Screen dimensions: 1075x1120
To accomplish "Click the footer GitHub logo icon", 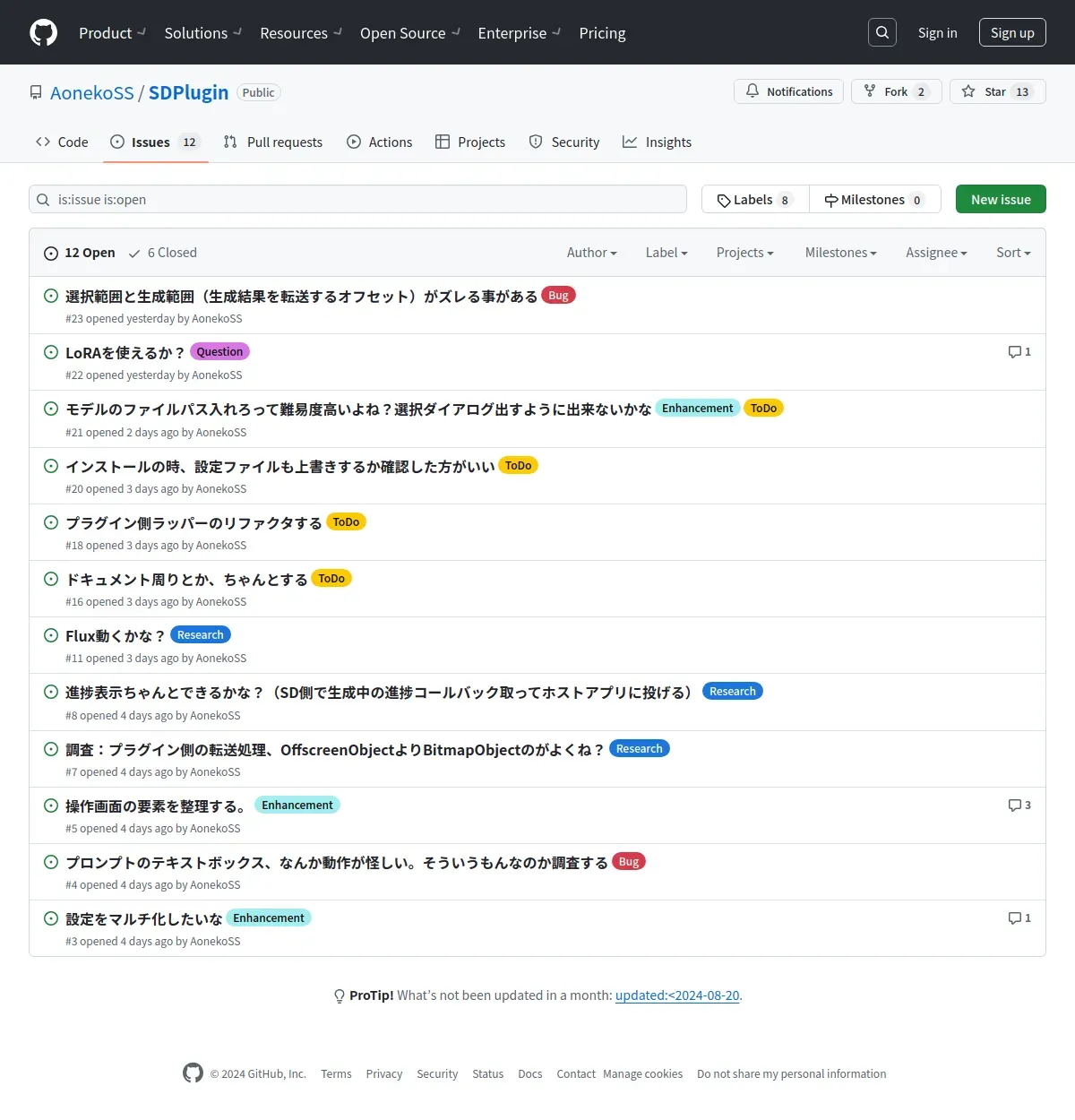I will (193, 1073).
